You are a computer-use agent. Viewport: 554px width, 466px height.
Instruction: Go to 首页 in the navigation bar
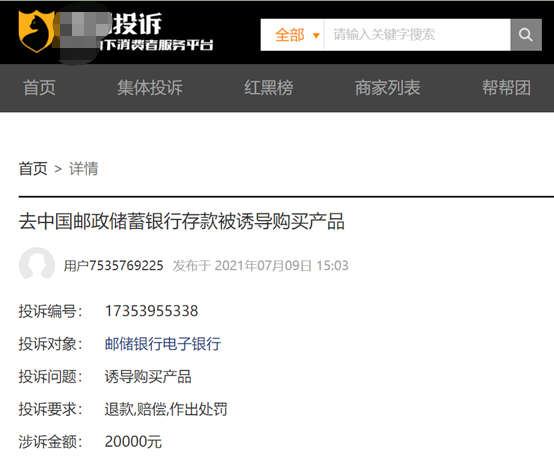(39, 88)
